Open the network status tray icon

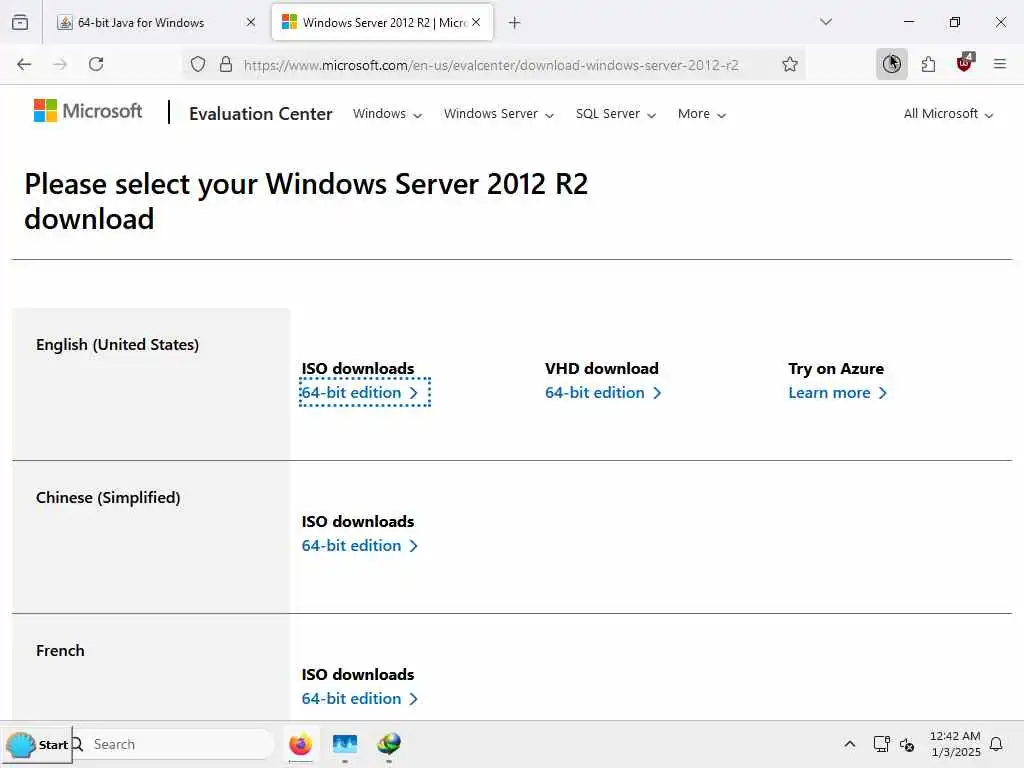click(x=881, y=744)
